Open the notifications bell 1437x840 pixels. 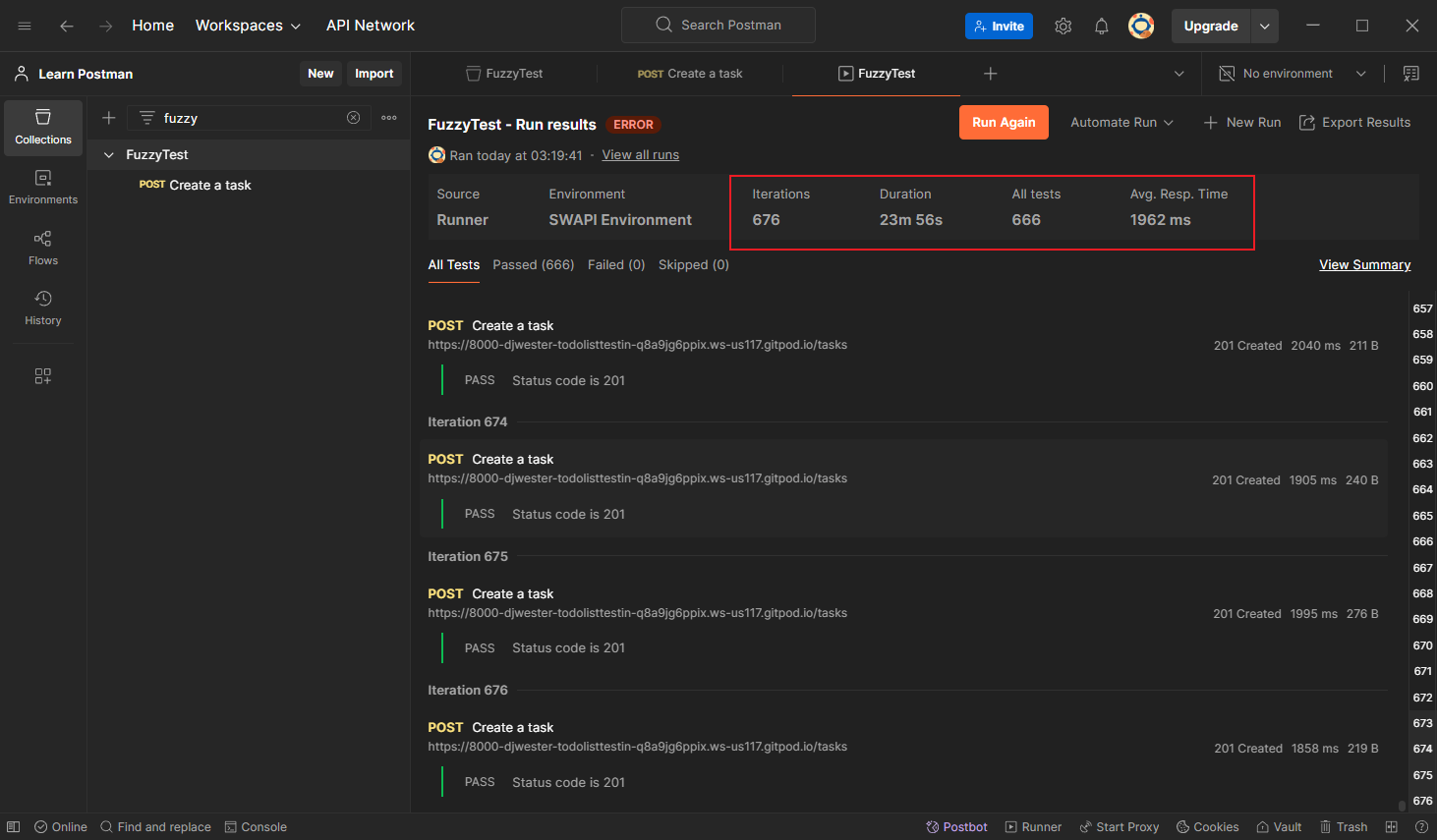[1102, 26]
